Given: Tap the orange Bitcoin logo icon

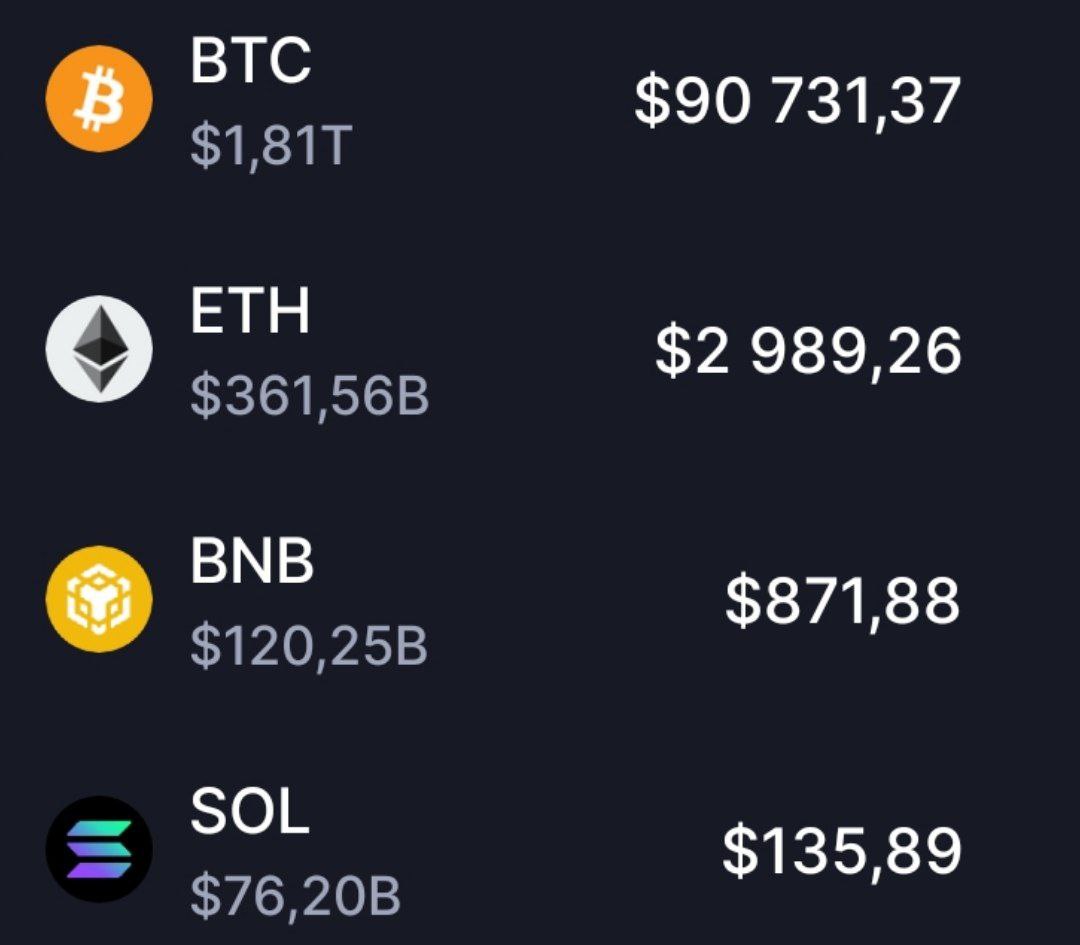Looking at the screenshot, I should pyautogui.click(x=99, y=99).
